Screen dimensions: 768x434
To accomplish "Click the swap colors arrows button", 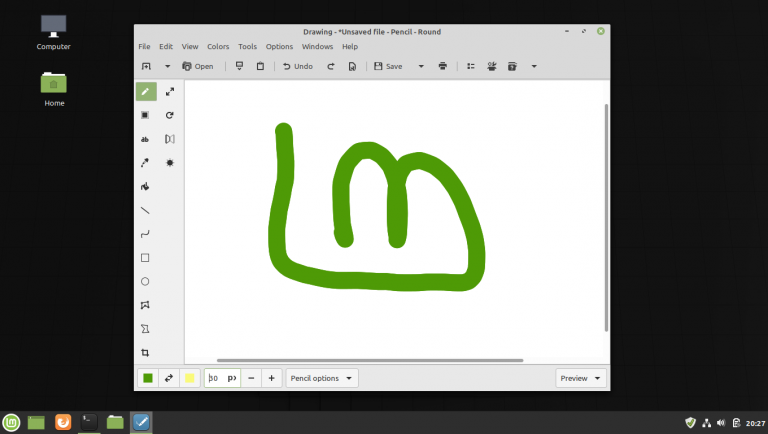I will pos(169,378).
